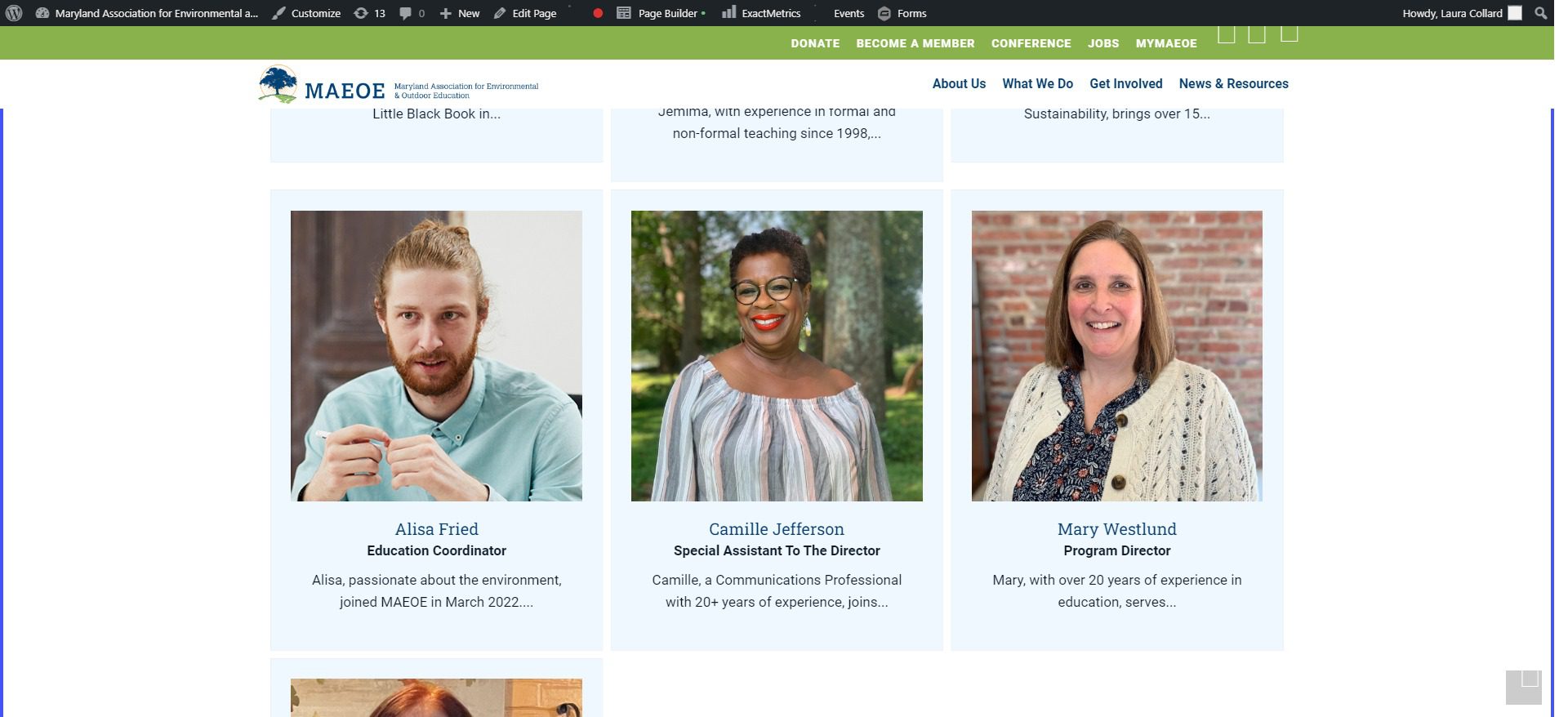Open Camille Jefferson's profile photo

click(777, 356)
